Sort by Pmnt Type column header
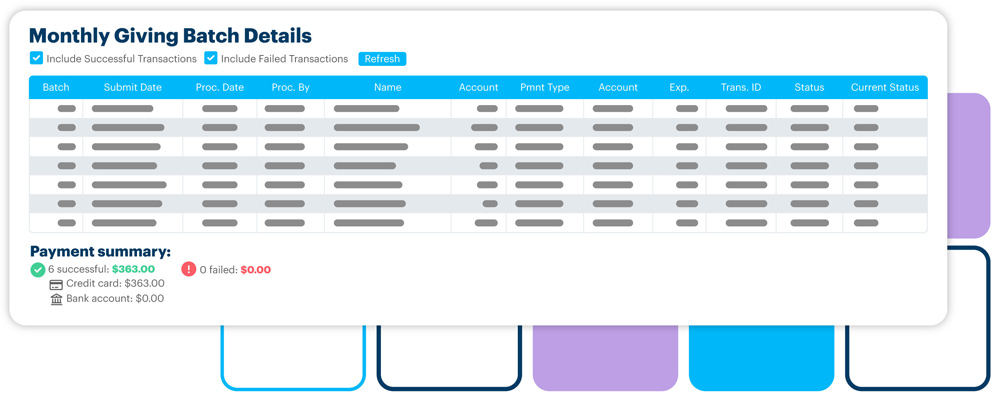Viewport: 1000px width, 400px height. pos(545,87)
